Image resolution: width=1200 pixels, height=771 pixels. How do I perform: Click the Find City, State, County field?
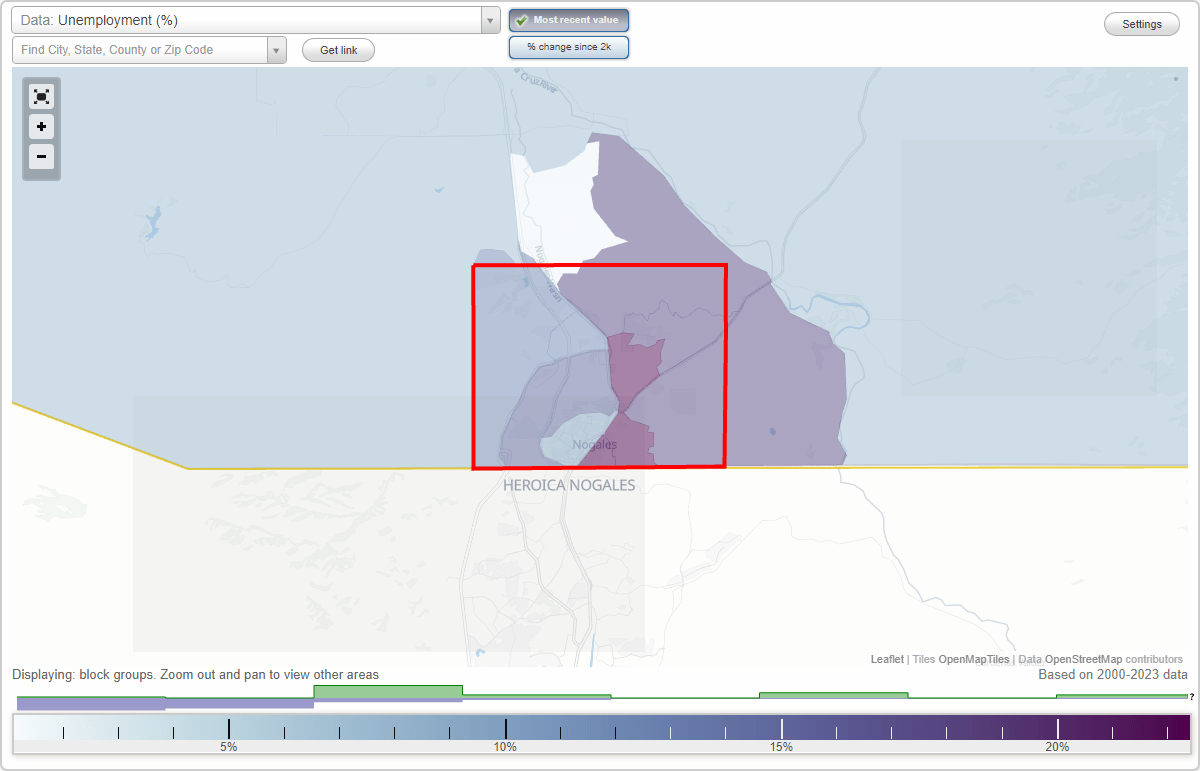click(x=140, y=50)
